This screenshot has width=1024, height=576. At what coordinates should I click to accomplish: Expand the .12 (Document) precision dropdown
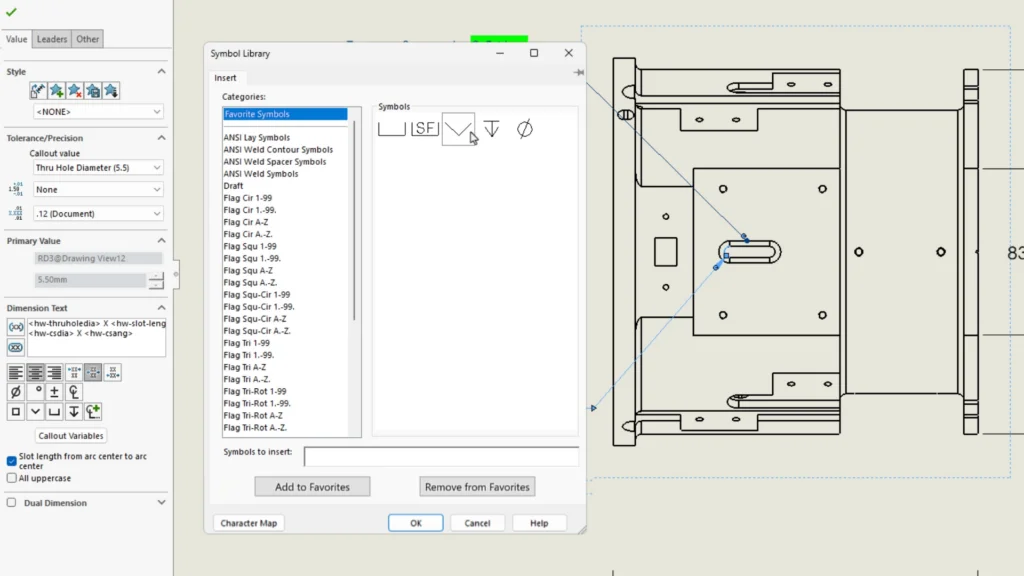(x=97, y=213)
